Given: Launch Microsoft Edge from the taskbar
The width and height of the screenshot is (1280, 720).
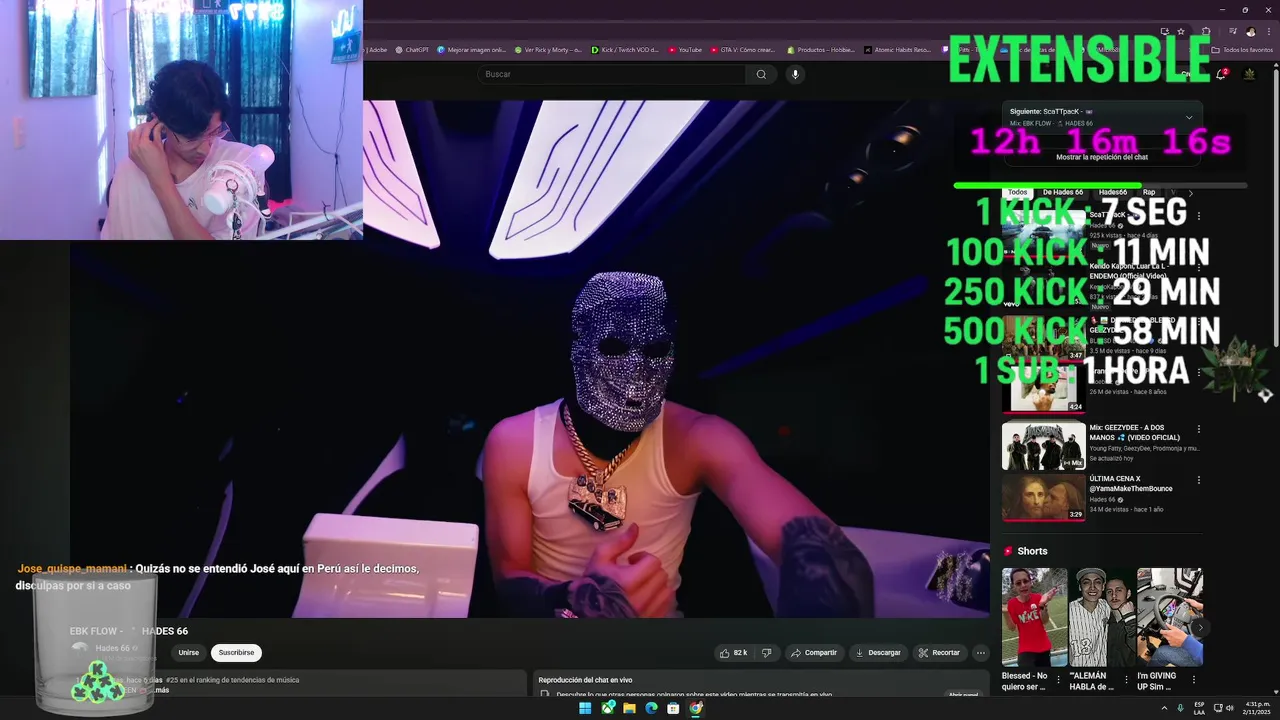Looking at the screenshot, I should coord(651,708).
